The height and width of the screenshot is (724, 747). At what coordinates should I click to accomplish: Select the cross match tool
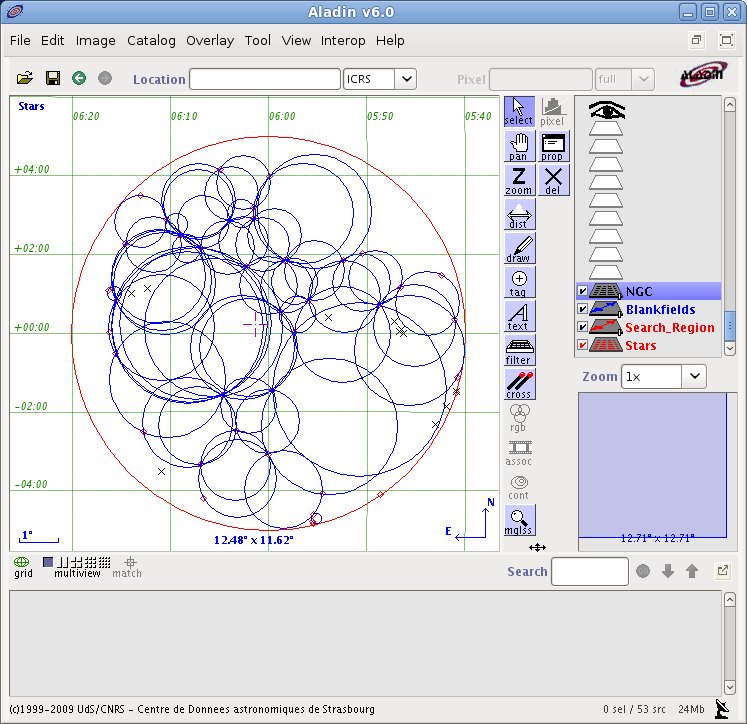(x=518, y=385)
